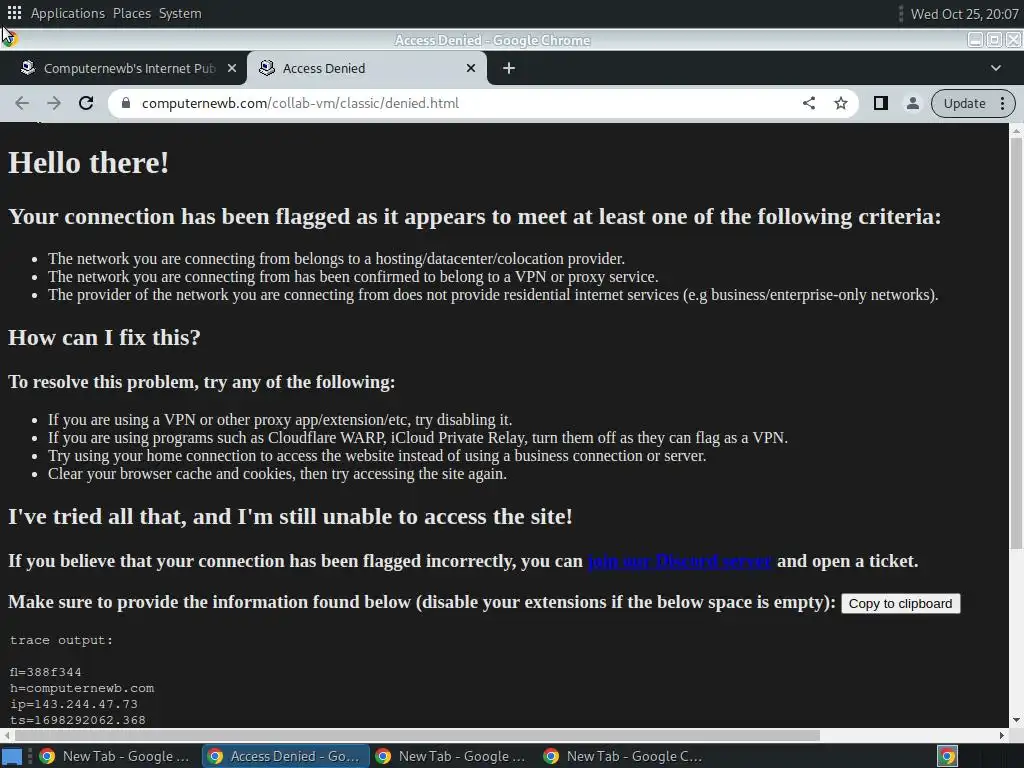Click Chrome icon in system tray
The height and width of the screenshot is (768, 1024).
(x=947, y=756)
